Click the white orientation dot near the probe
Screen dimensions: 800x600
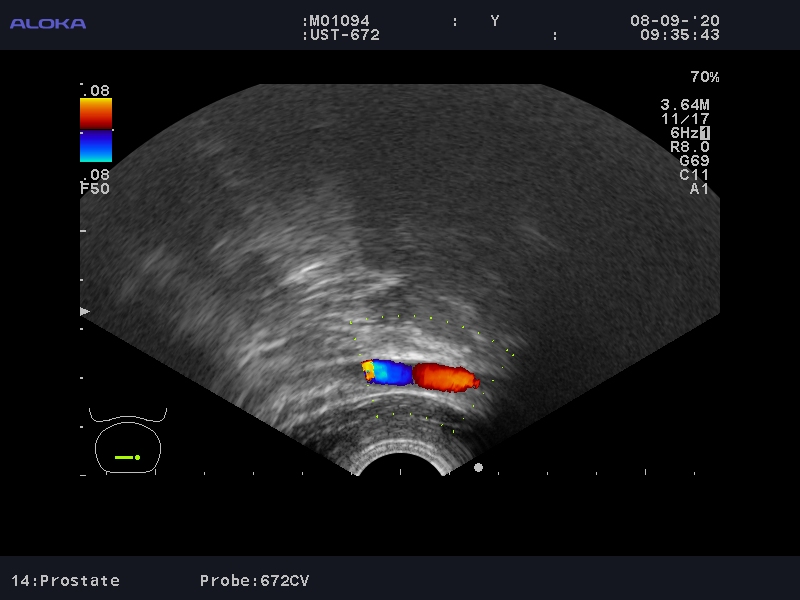coord(478,467)
